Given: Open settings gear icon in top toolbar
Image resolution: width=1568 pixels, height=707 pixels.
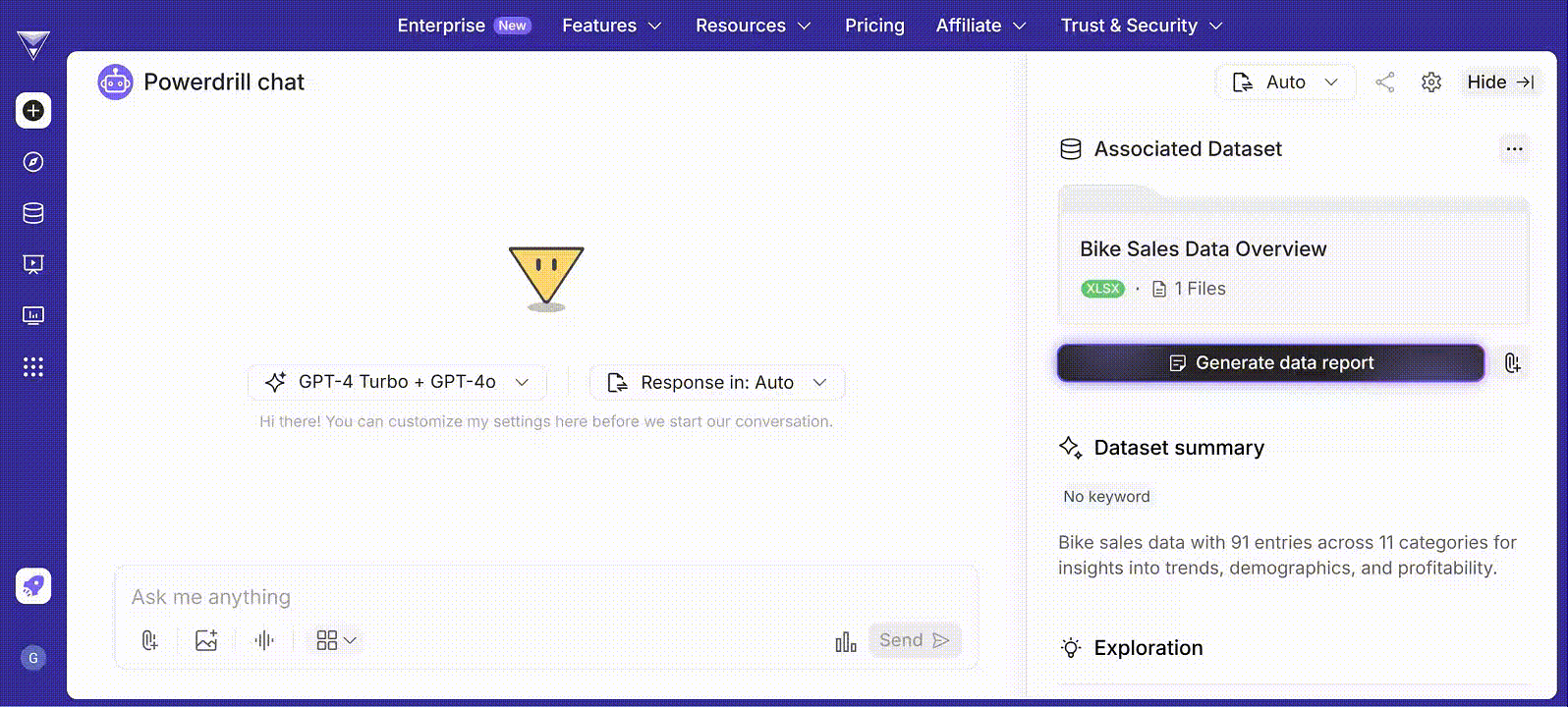Looking at the screenshot, I should click(x=1431, y=82).
